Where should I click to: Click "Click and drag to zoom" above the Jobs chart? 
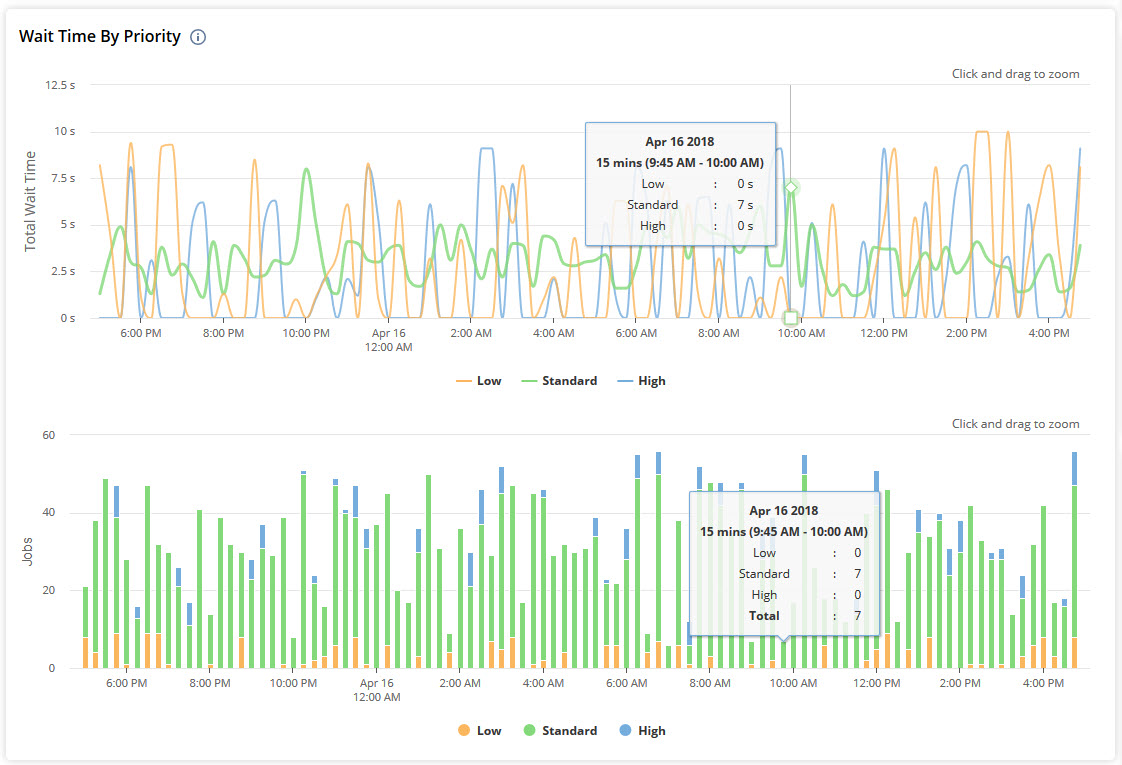point(1015,424)
